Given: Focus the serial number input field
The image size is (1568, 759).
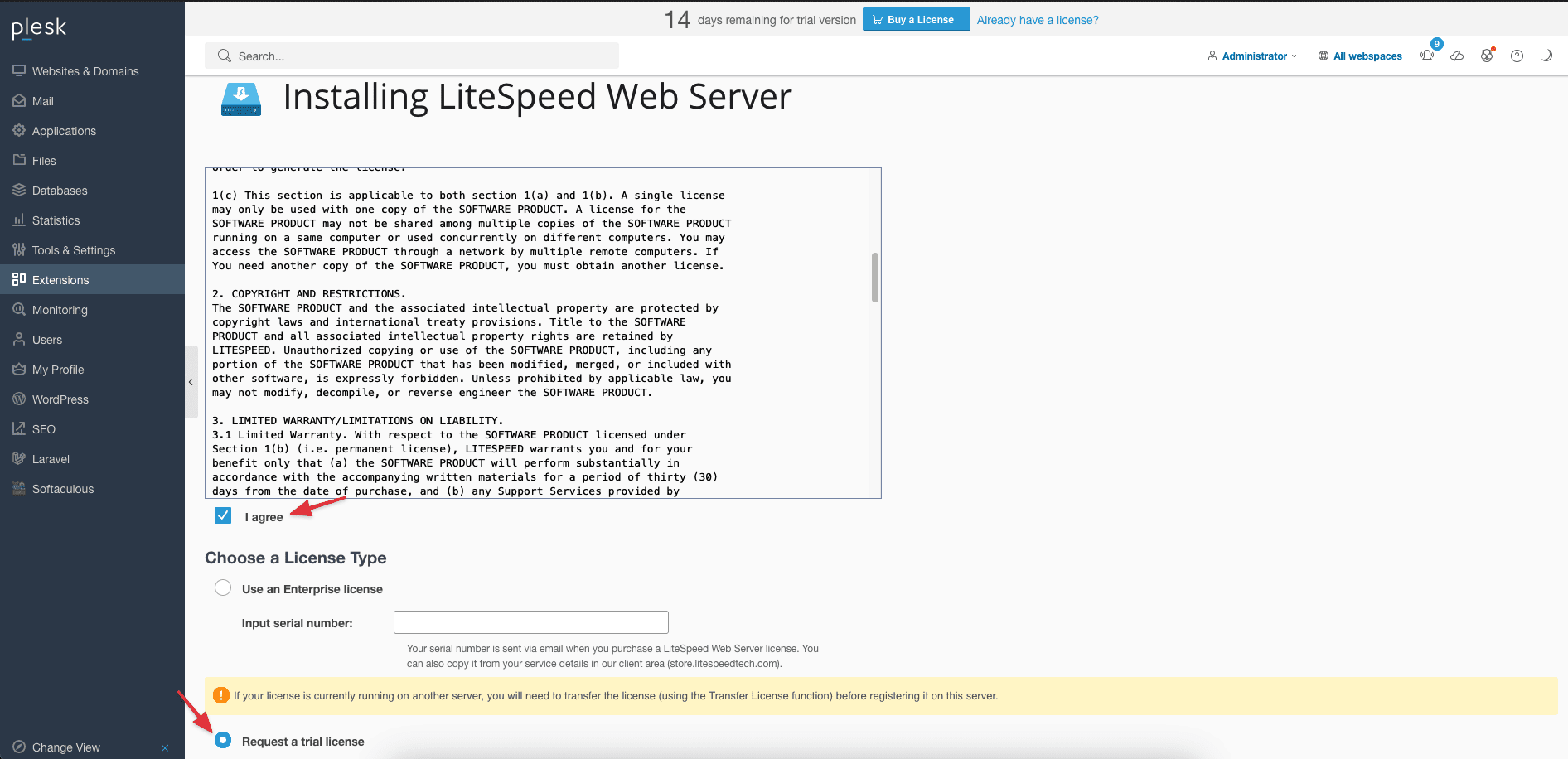Looking at the screenshot, I should click(x=530, y=622).
